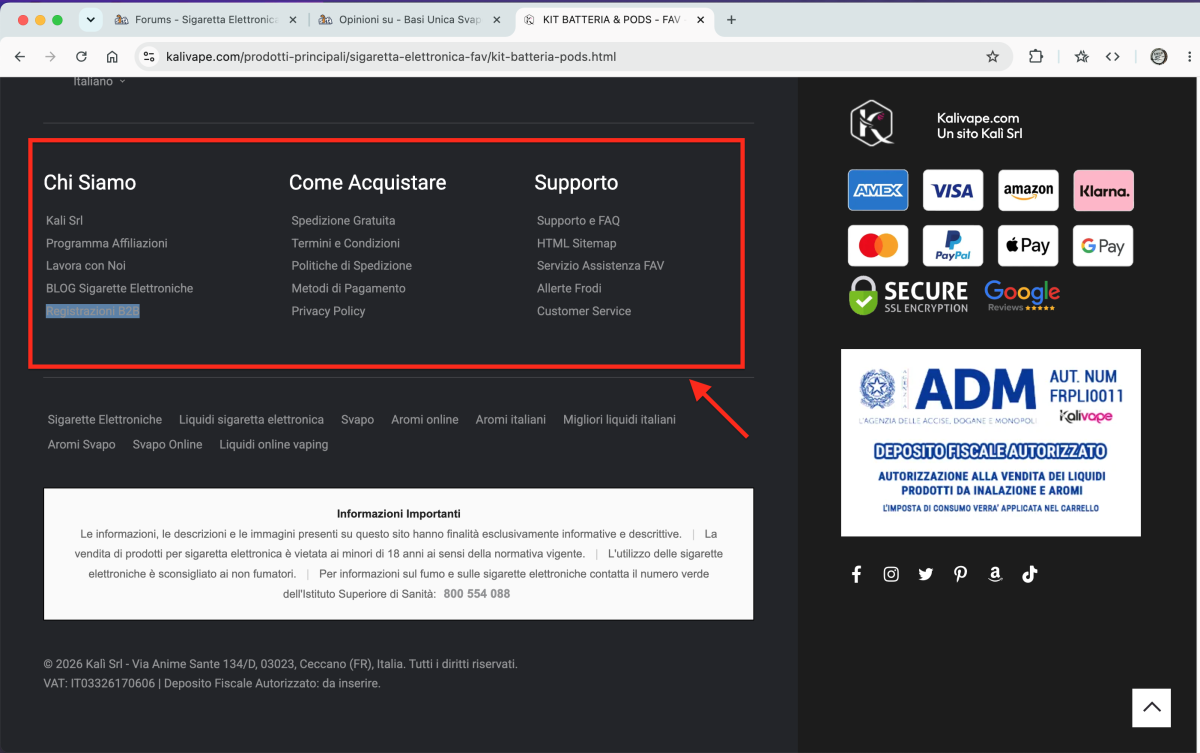1200x753 pixels.
Task: Open the Privacy Policy link
Action: pyautogui.click(x=328, y=311)
